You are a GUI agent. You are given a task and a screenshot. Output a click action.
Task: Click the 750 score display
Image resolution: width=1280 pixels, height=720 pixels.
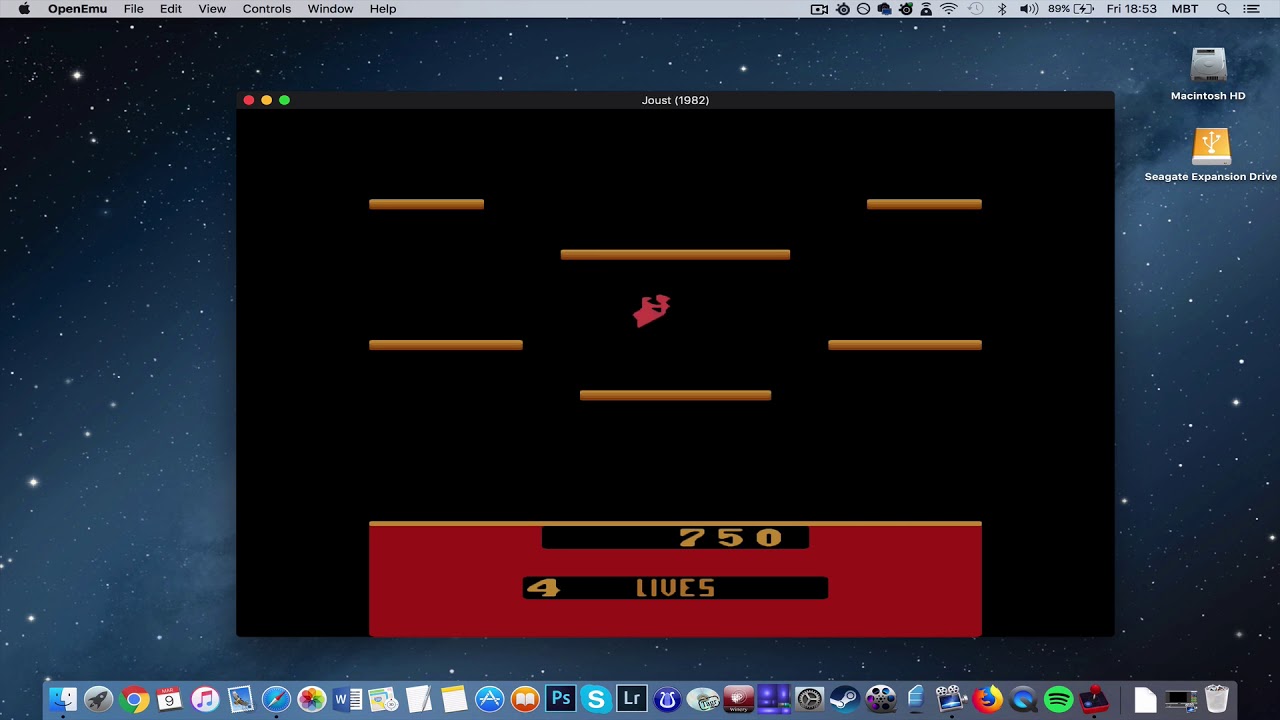tap(730, 538)
